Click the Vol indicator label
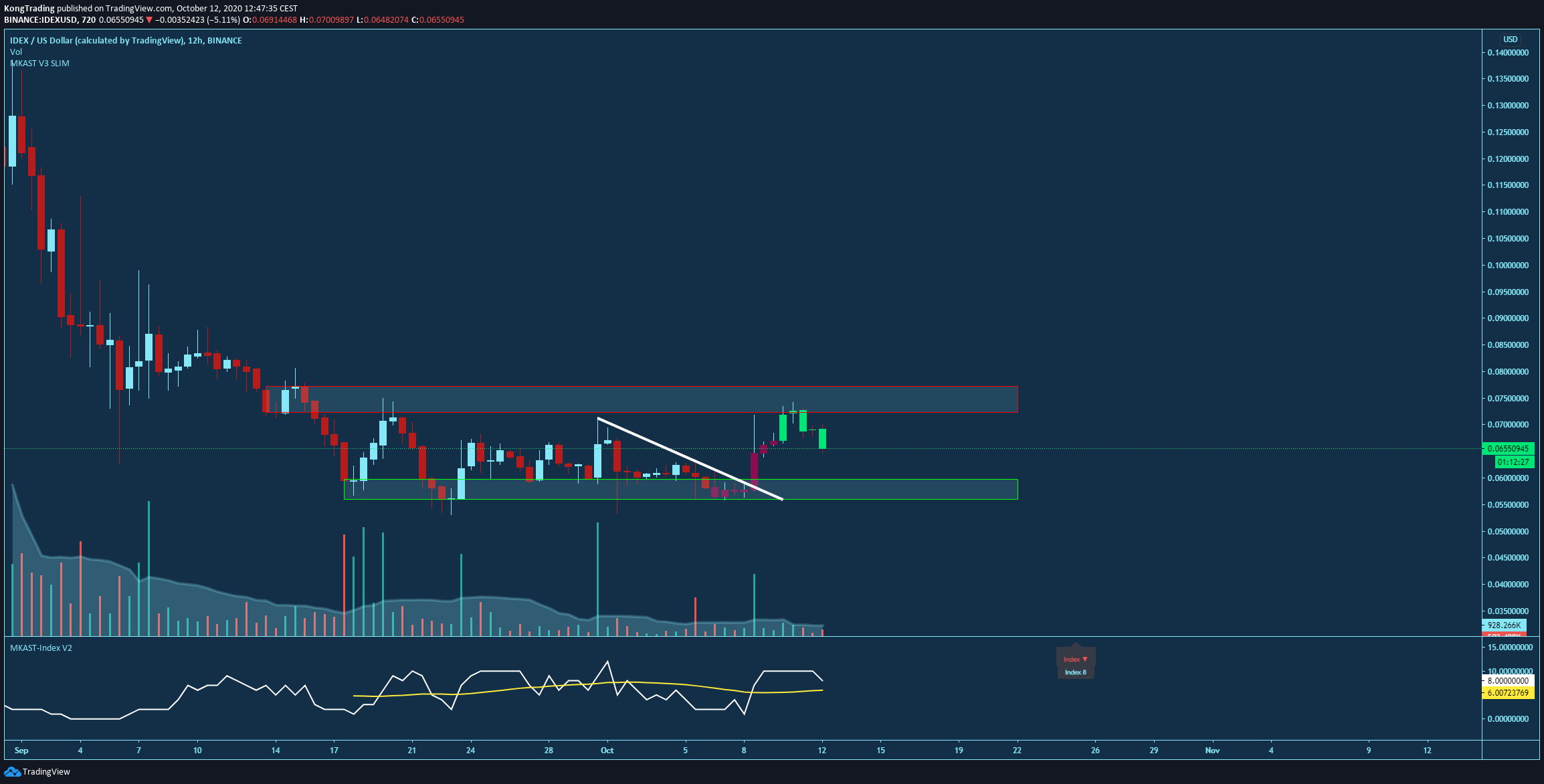Viewport: 1544px width, 784px height. point(16,52)
